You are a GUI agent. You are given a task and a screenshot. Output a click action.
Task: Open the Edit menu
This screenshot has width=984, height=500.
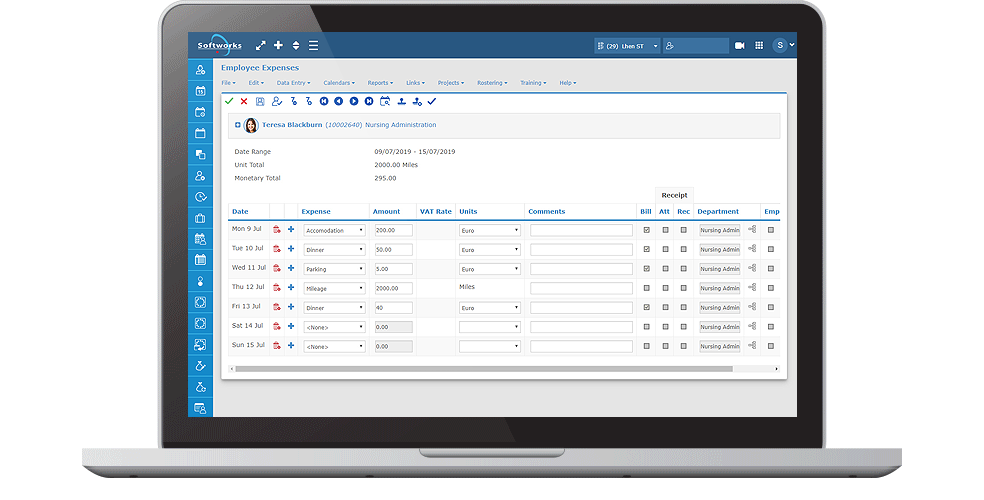pos(255,83)
